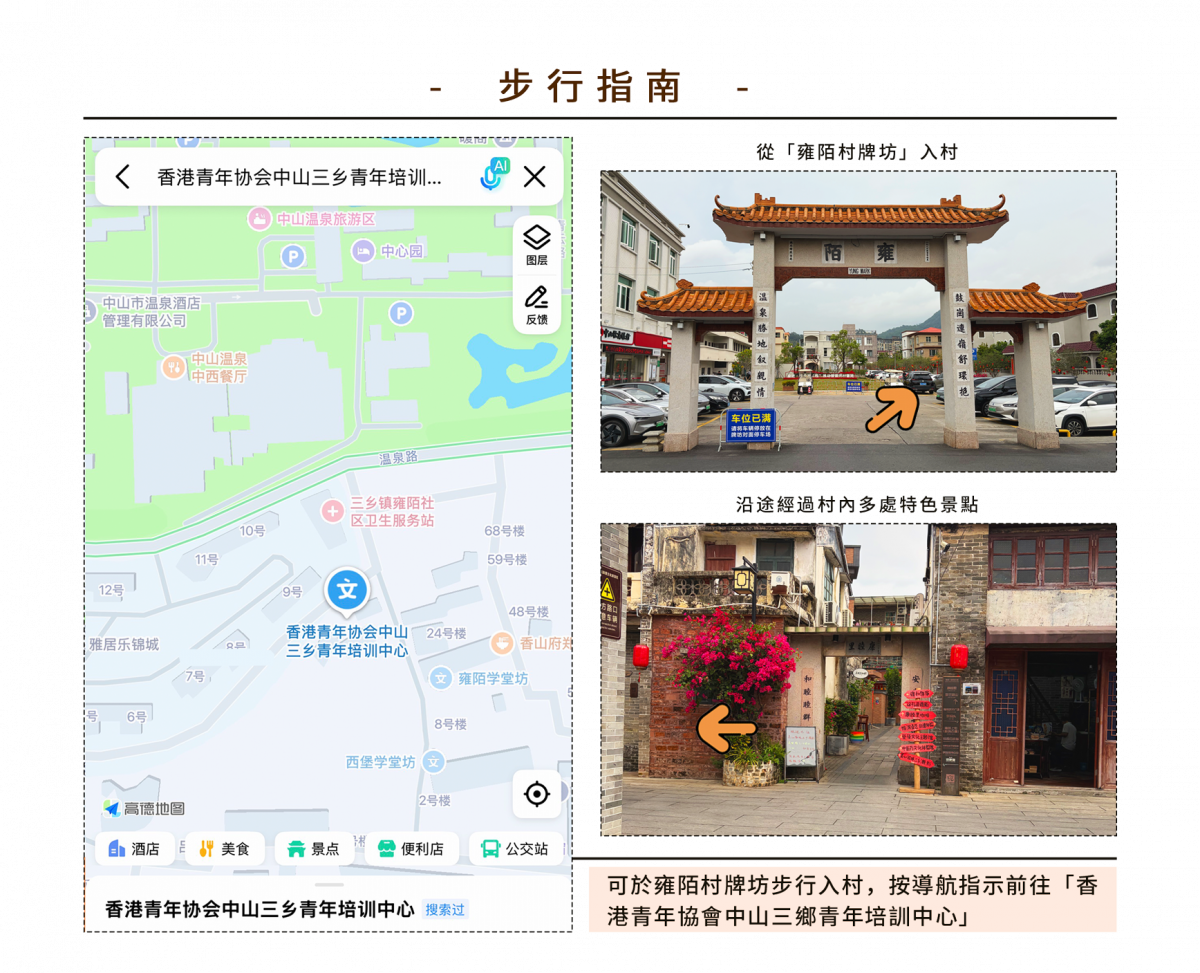Image resolution: width=1200 pixels, height=973 pixels.
Task: Tap the 便利店 category chip
Action: click(411, 849)
